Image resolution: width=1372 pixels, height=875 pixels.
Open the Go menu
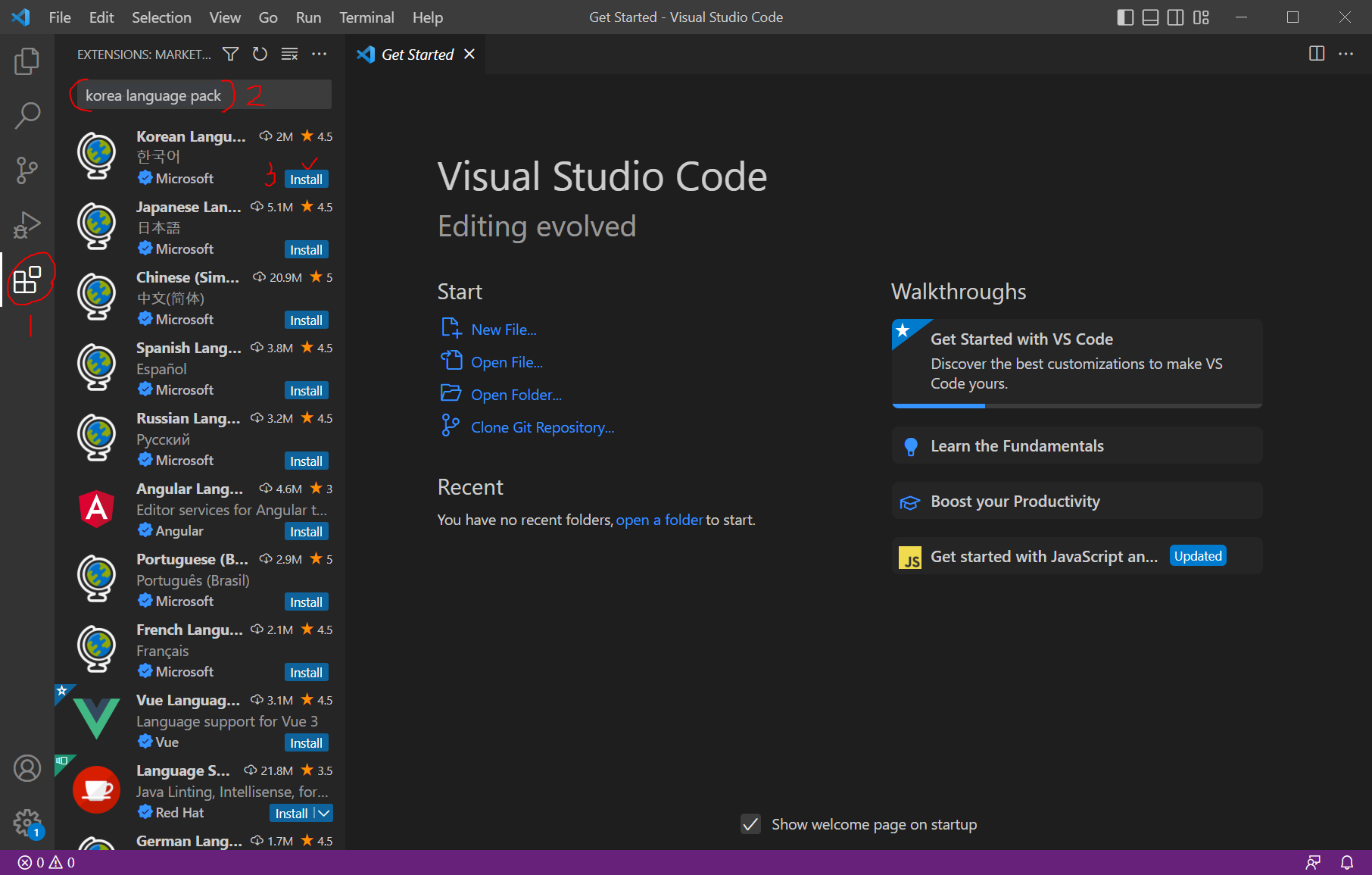click(268, 17)
